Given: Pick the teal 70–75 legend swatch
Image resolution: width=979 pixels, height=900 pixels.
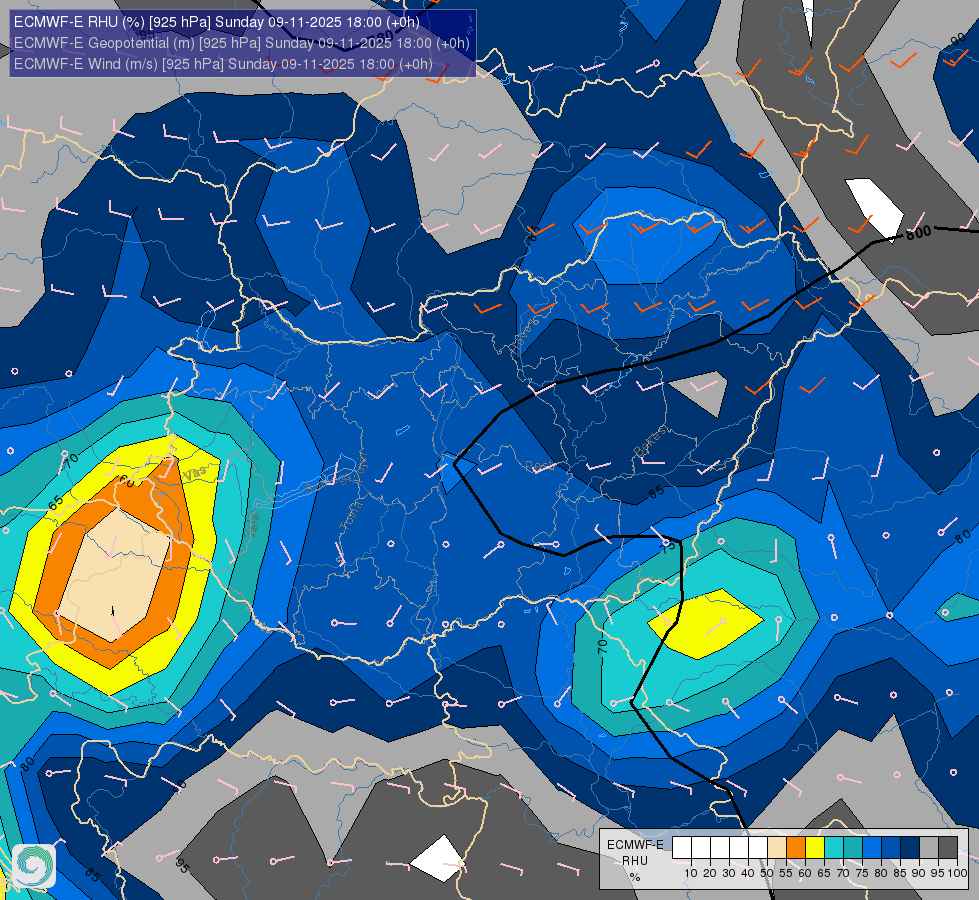Looking at the screenshot, I should coord(853,847).
